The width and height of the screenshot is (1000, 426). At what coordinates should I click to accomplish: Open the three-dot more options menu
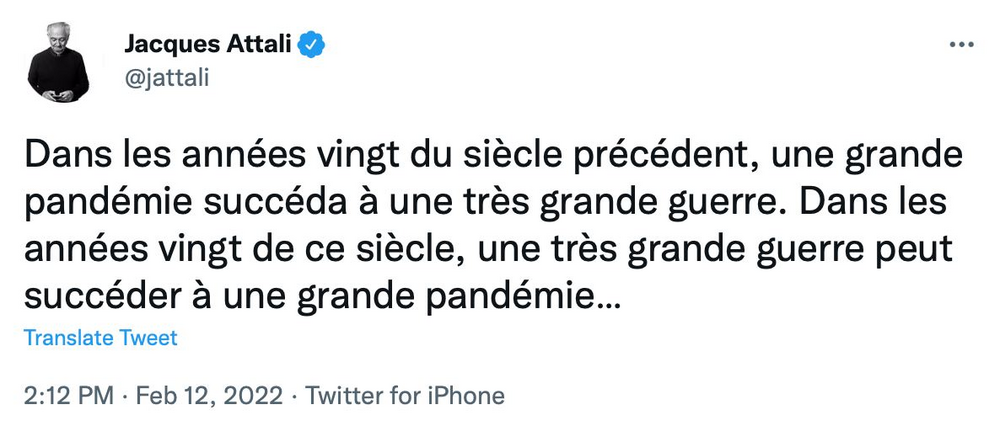pos(960,45)
